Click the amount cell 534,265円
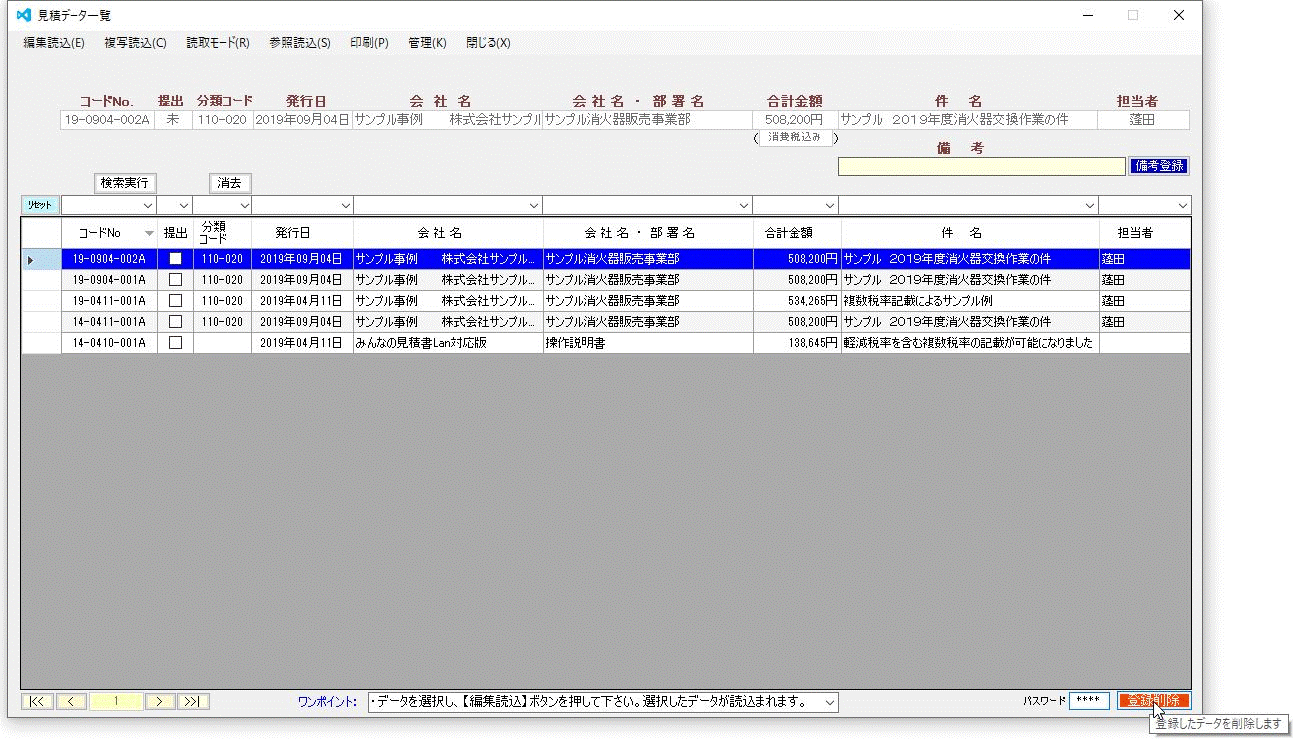 tap(797, 301)
